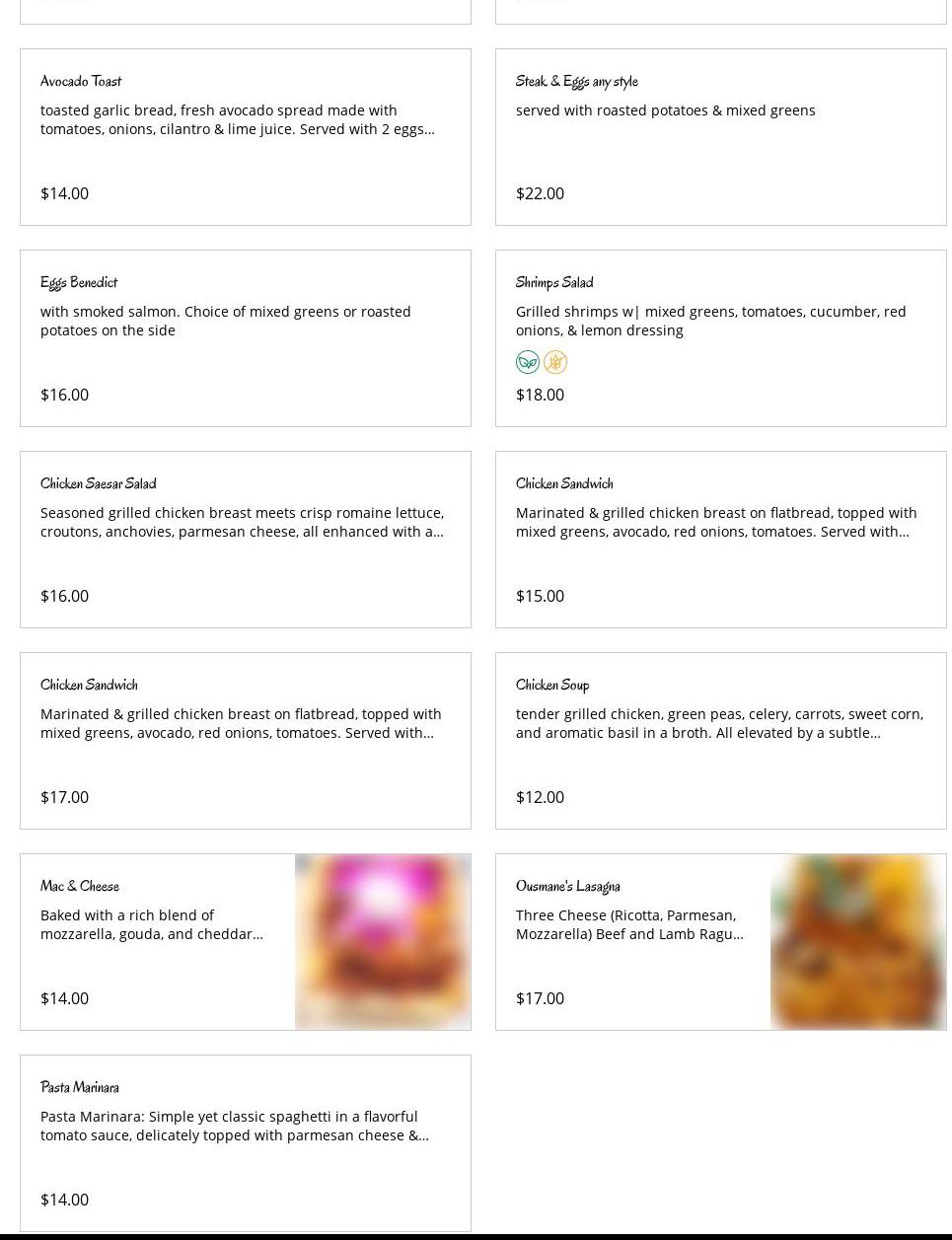Open Steak & Eggs any style item

(576, 81)
